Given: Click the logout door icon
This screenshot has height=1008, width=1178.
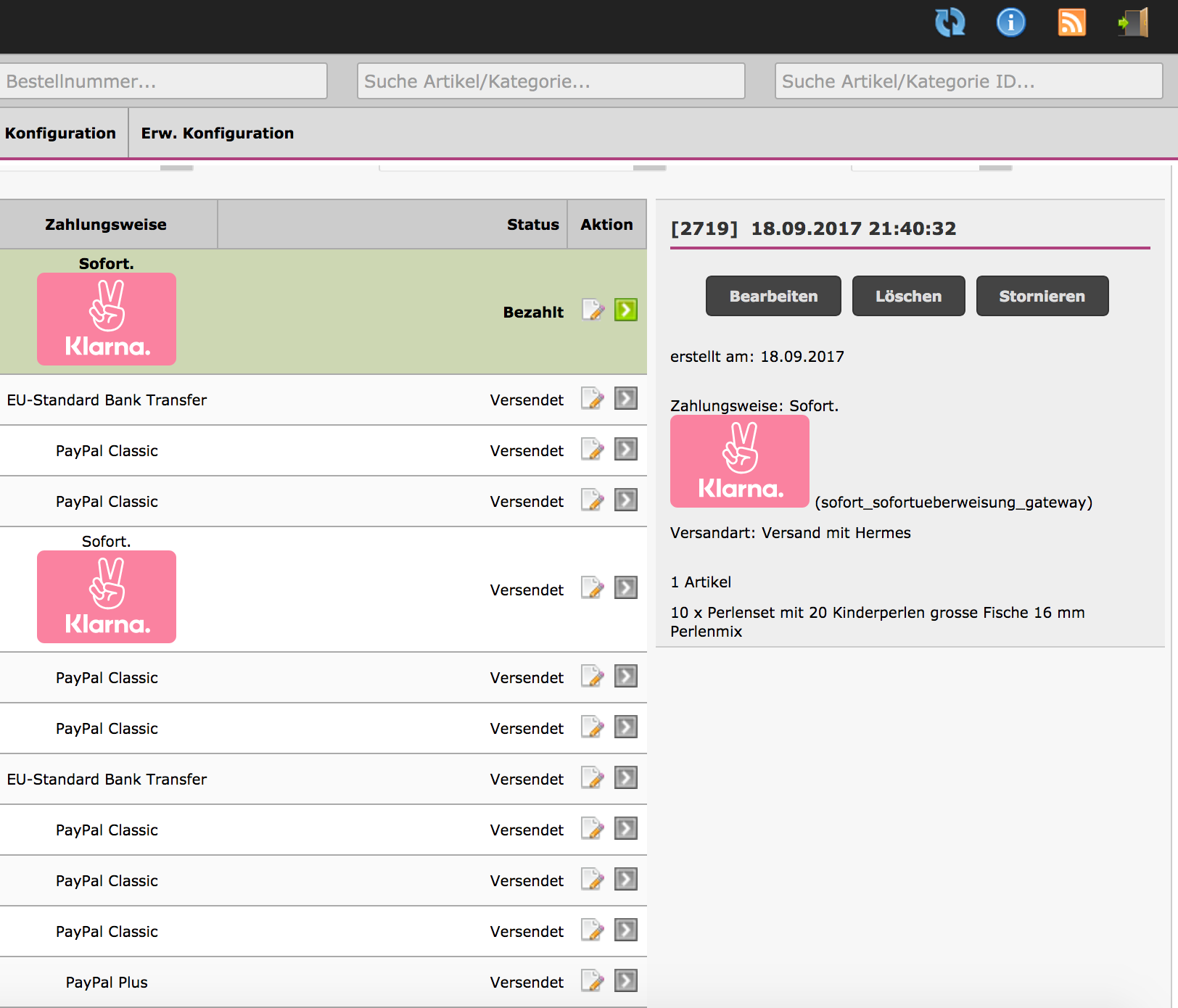Looking at the screenshot, I should (1133, 22).
